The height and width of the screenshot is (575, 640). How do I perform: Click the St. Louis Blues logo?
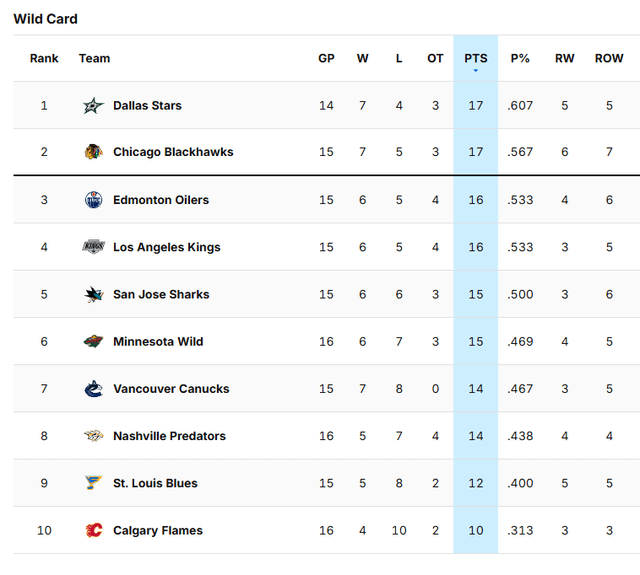(94, 483)
